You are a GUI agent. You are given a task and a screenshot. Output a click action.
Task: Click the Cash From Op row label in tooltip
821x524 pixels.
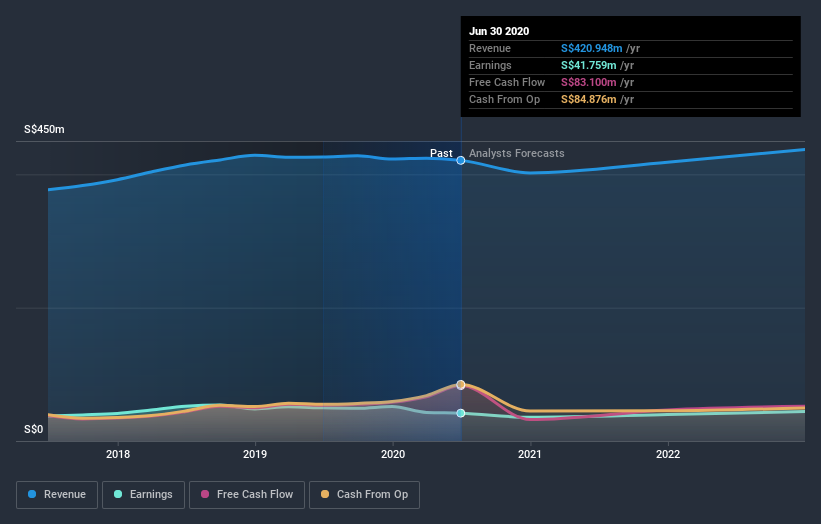coord(504,99)
